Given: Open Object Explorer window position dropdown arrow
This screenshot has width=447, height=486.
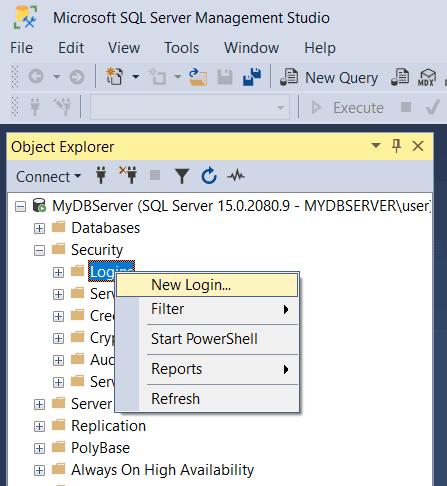Looking at the screenshot, I should 376,146.
